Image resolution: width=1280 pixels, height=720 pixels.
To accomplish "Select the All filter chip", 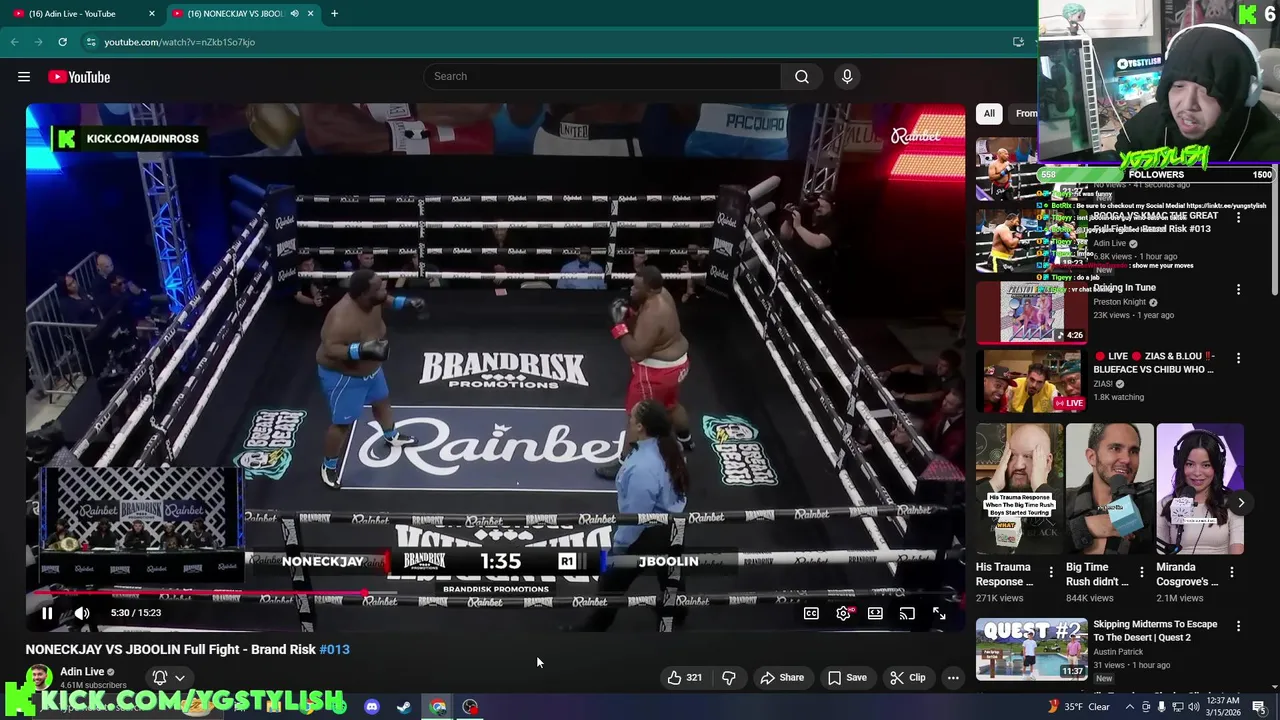I will [x=989, y=113].
